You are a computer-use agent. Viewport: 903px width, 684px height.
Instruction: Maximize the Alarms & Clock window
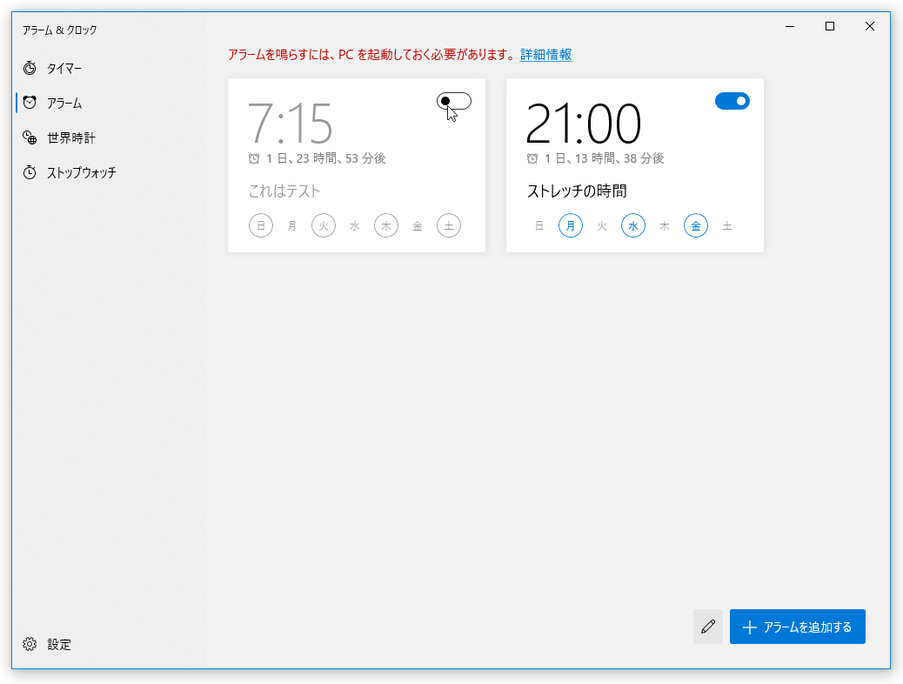[x=829, y=26]
